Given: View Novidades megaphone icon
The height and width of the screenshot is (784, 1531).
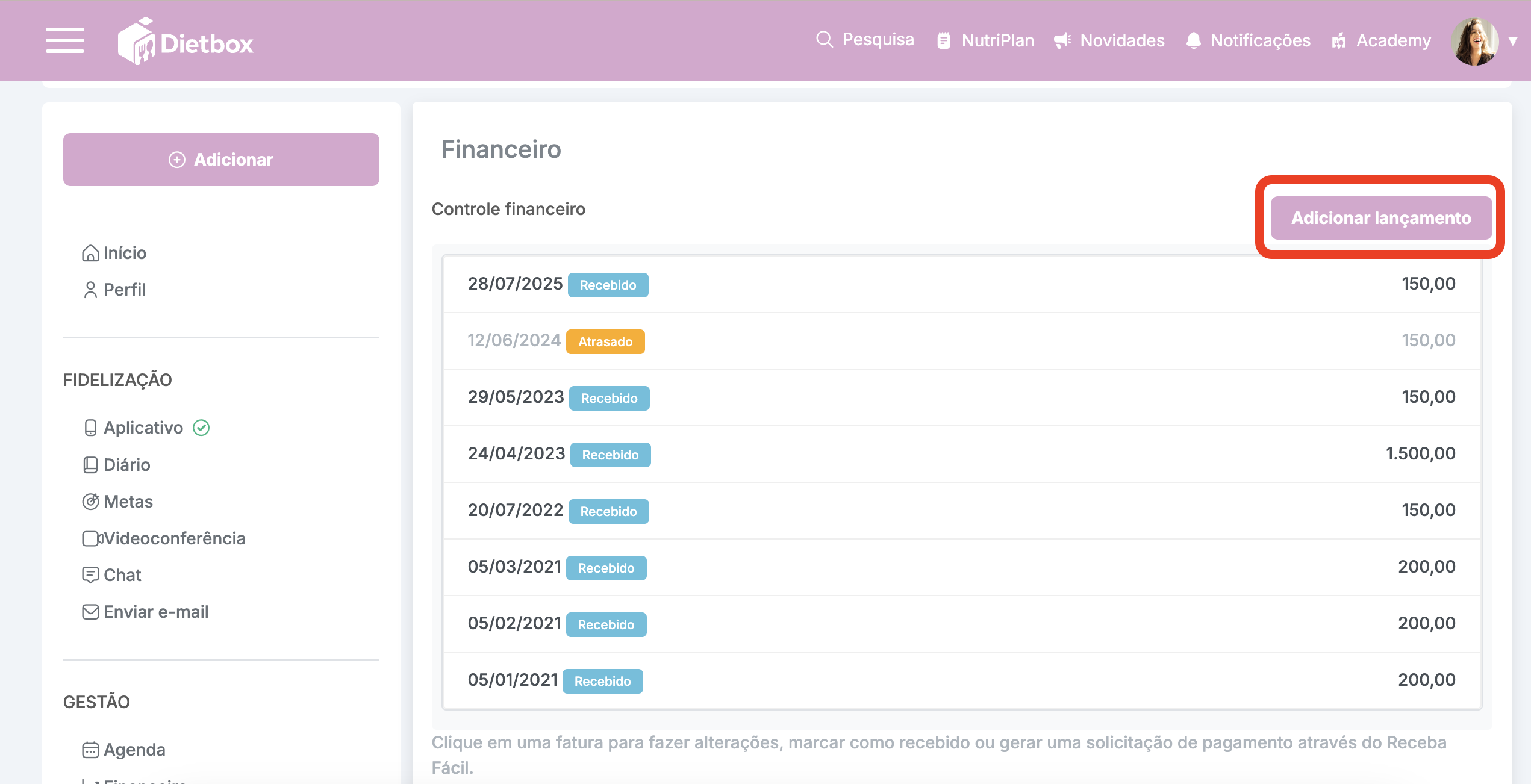Looking at the screenshot, I should click(1062, 40).
